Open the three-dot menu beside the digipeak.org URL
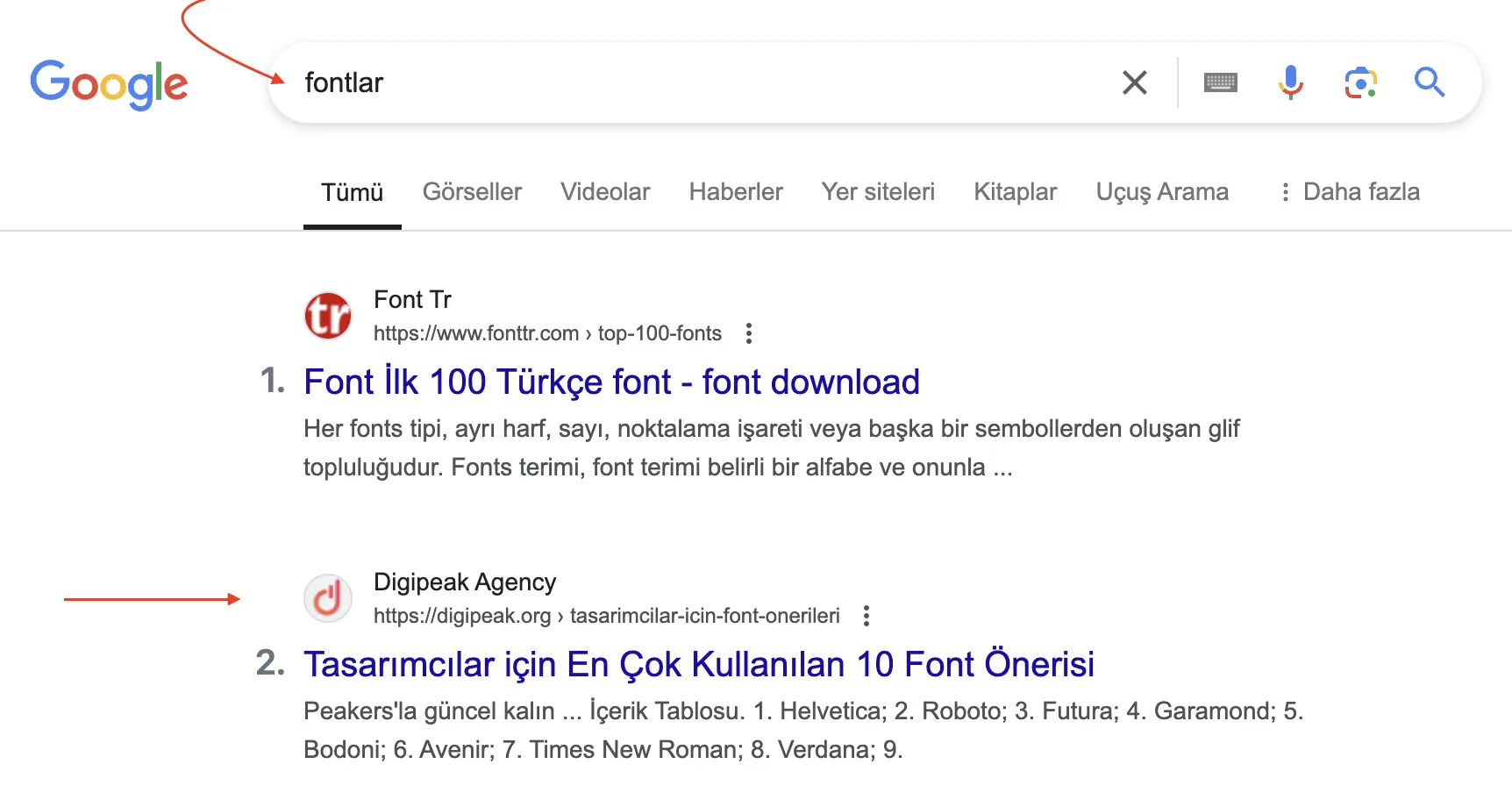Screen dimensions: 1512x800 coord(867,616)
